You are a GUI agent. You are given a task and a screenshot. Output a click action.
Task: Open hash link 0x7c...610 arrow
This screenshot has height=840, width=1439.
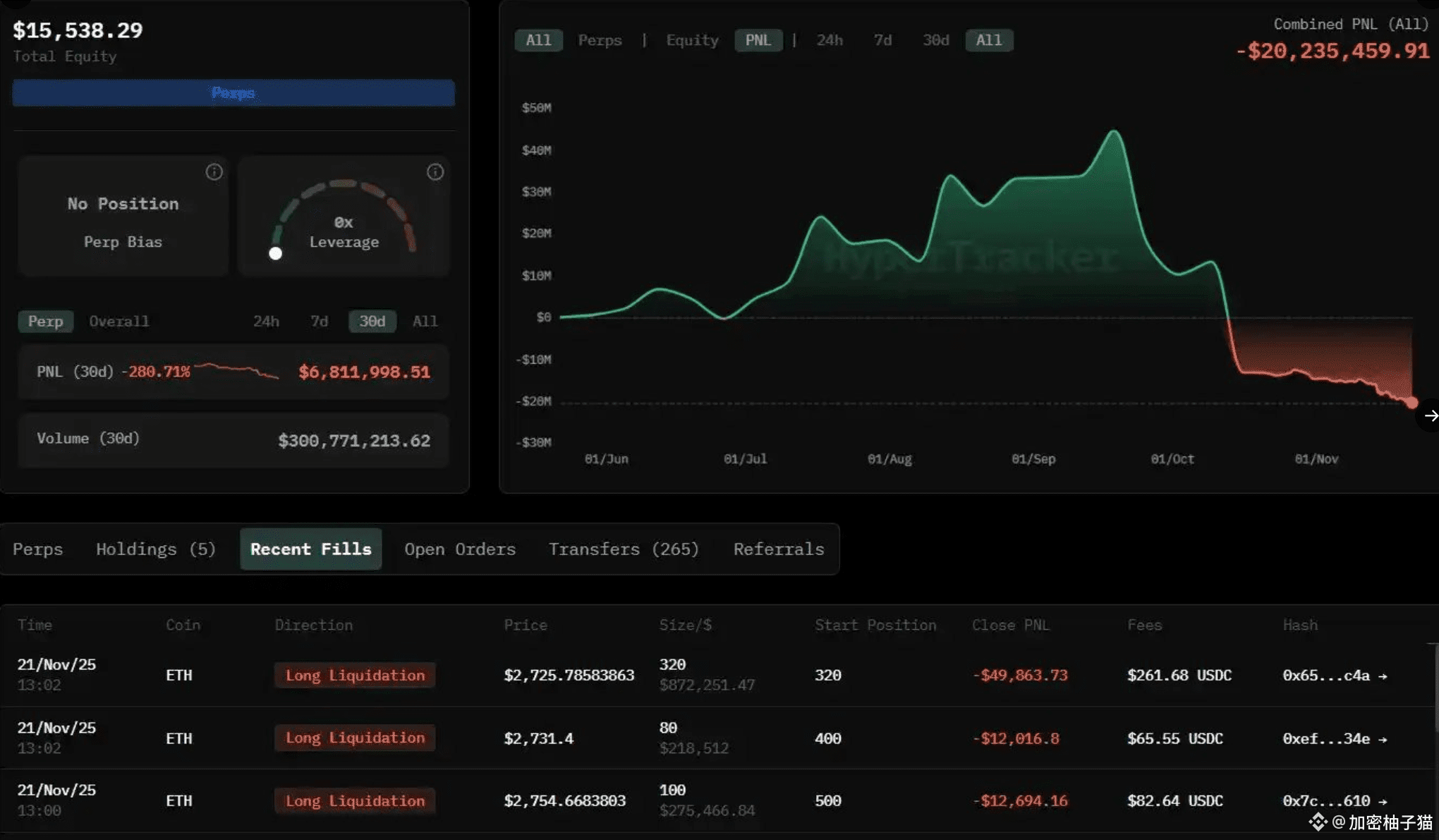point(1383,801)
